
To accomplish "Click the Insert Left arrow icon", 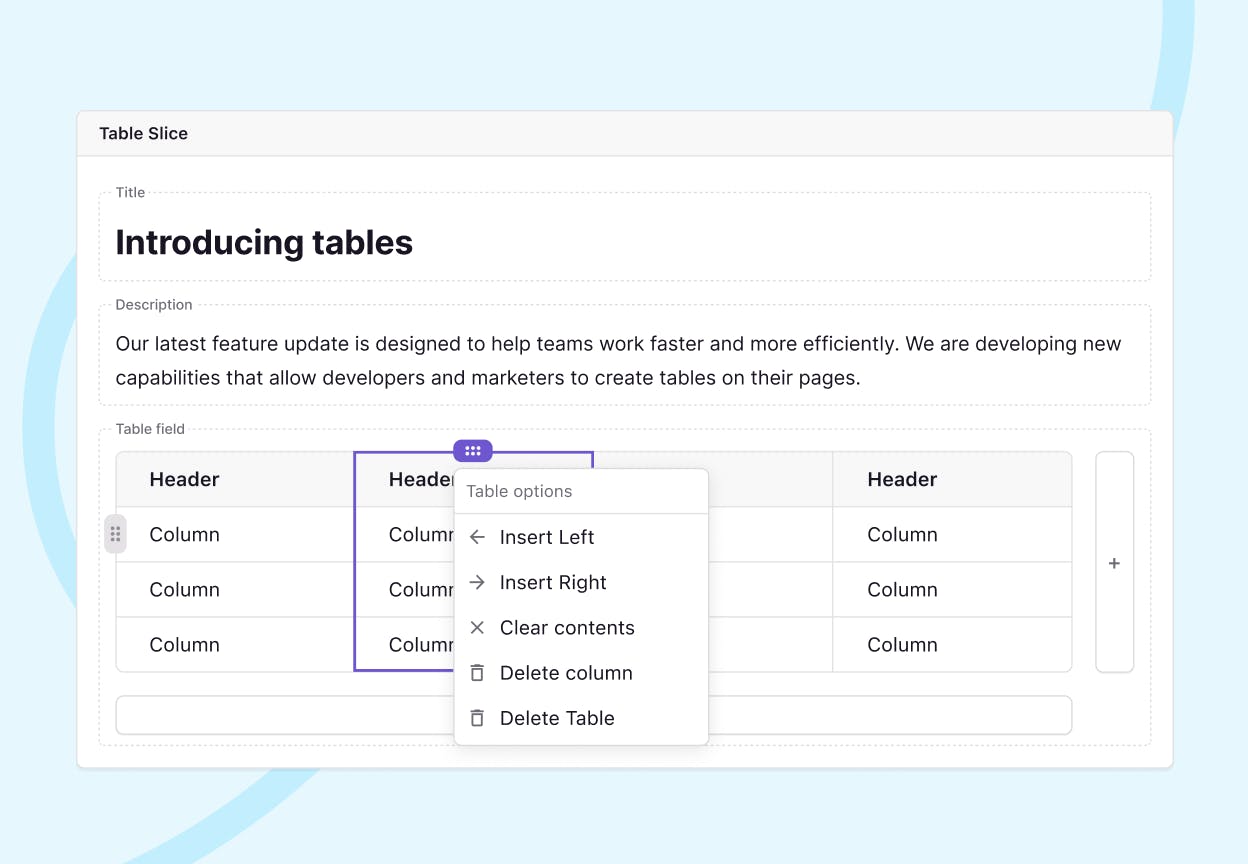I will pos(478,537).
